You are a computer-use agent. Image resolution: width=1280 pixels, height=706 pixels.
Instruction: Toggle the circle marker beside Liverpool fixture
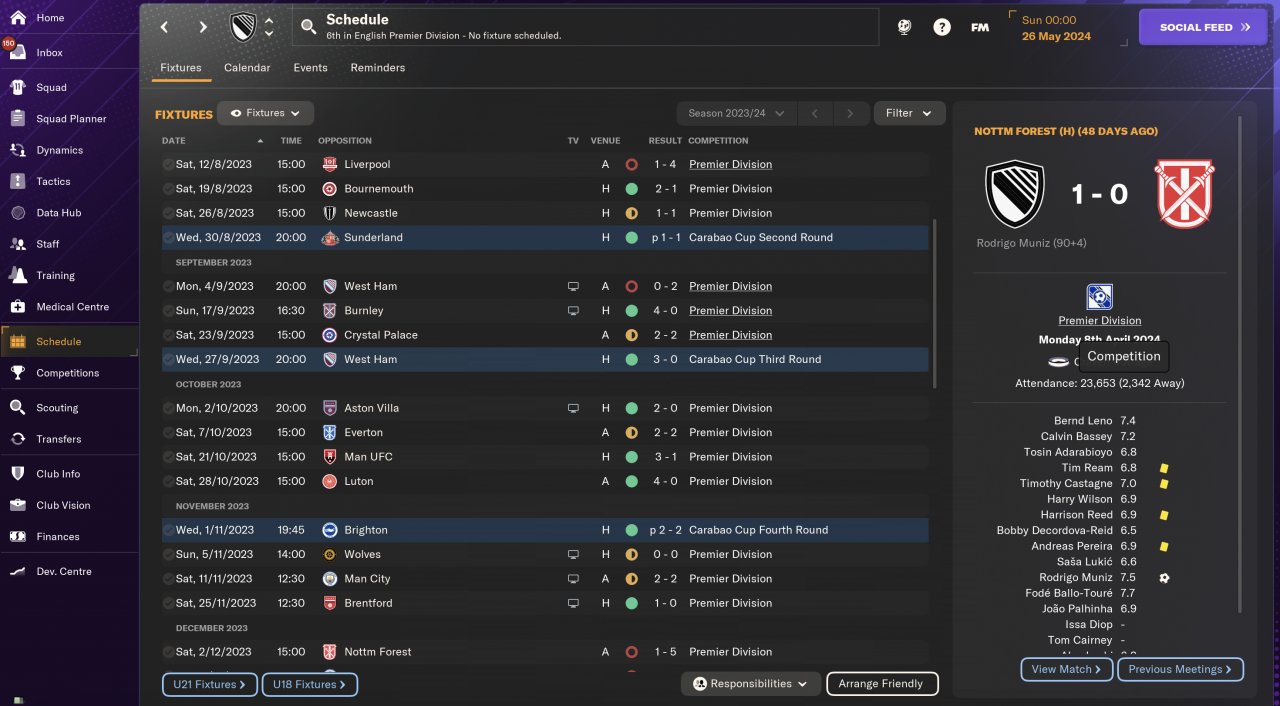tap(168, 164)
